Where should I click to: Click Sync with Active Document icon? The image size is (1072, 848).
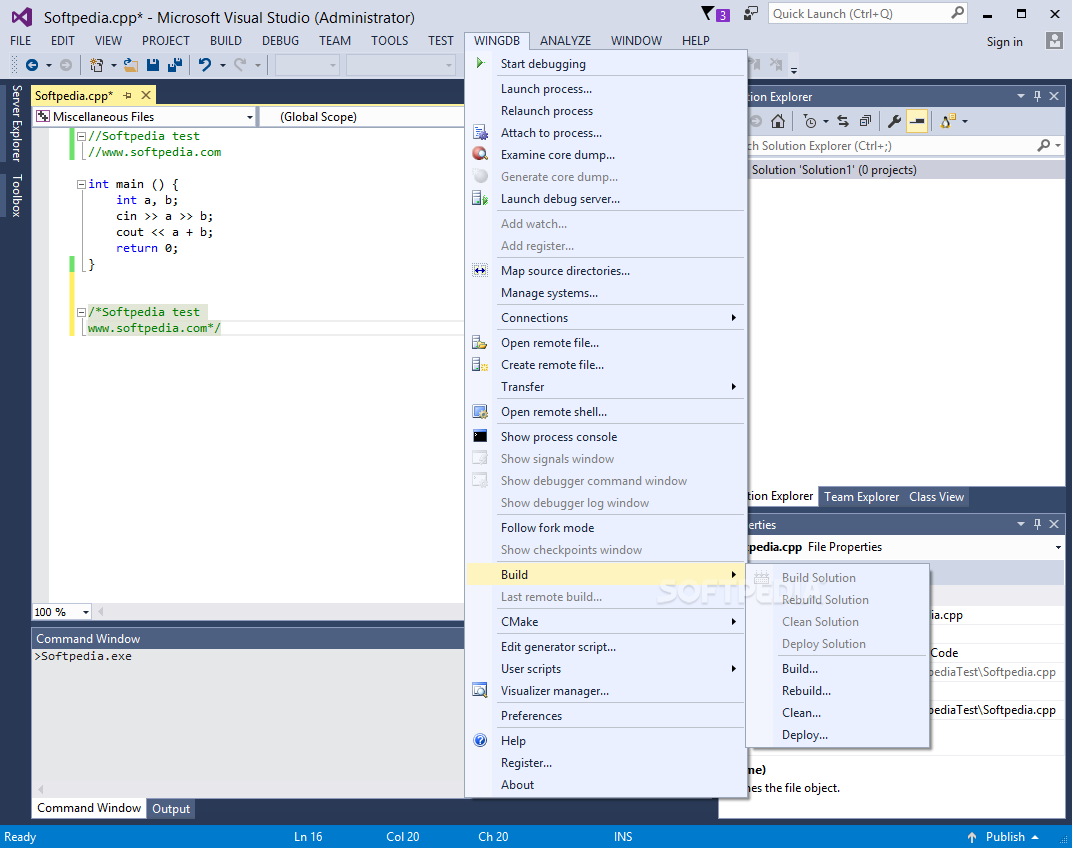pos(843,122)
